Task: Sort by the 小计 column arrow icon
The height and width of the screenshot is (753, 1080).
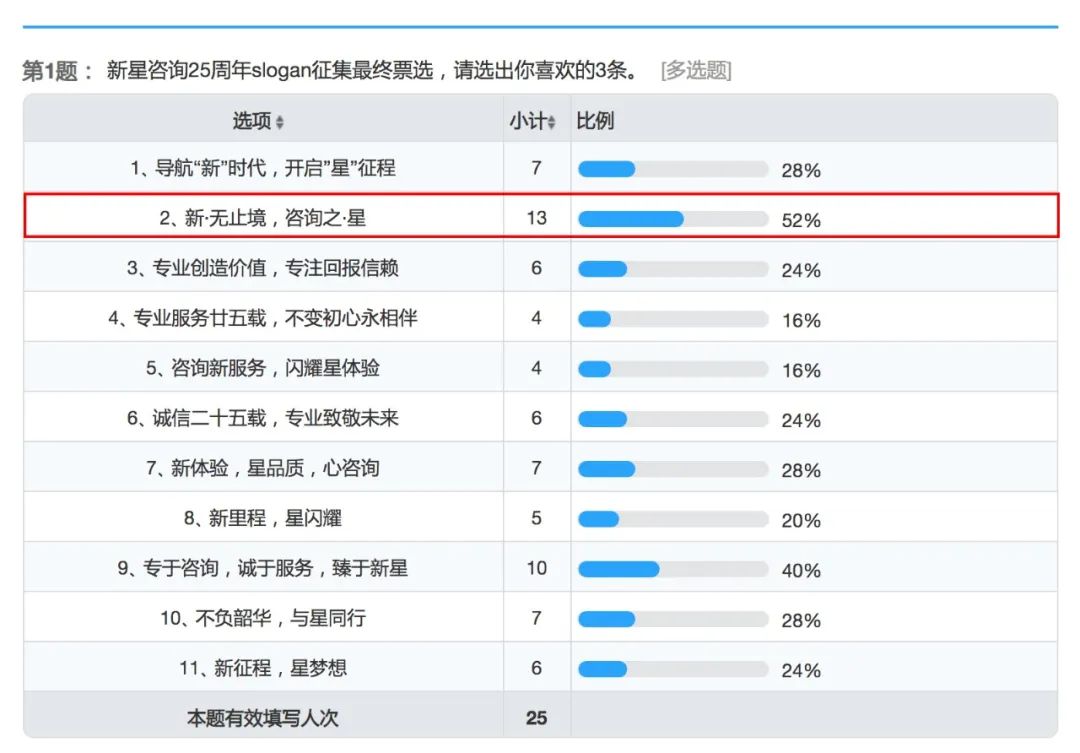Action: pos(552,123)
